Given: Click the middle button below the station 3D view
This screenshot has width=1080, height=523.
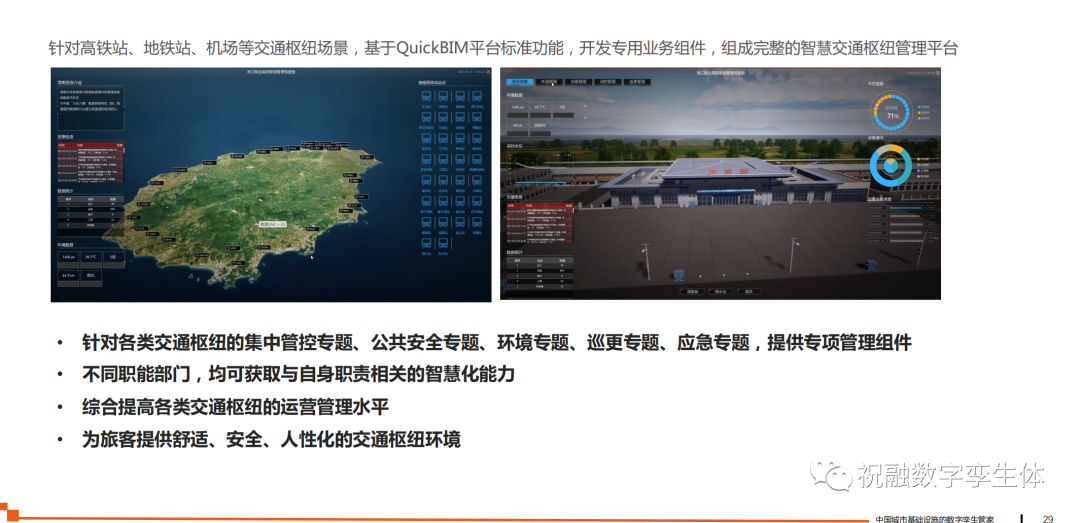Looking at the screenshot, I should [720, 291].
